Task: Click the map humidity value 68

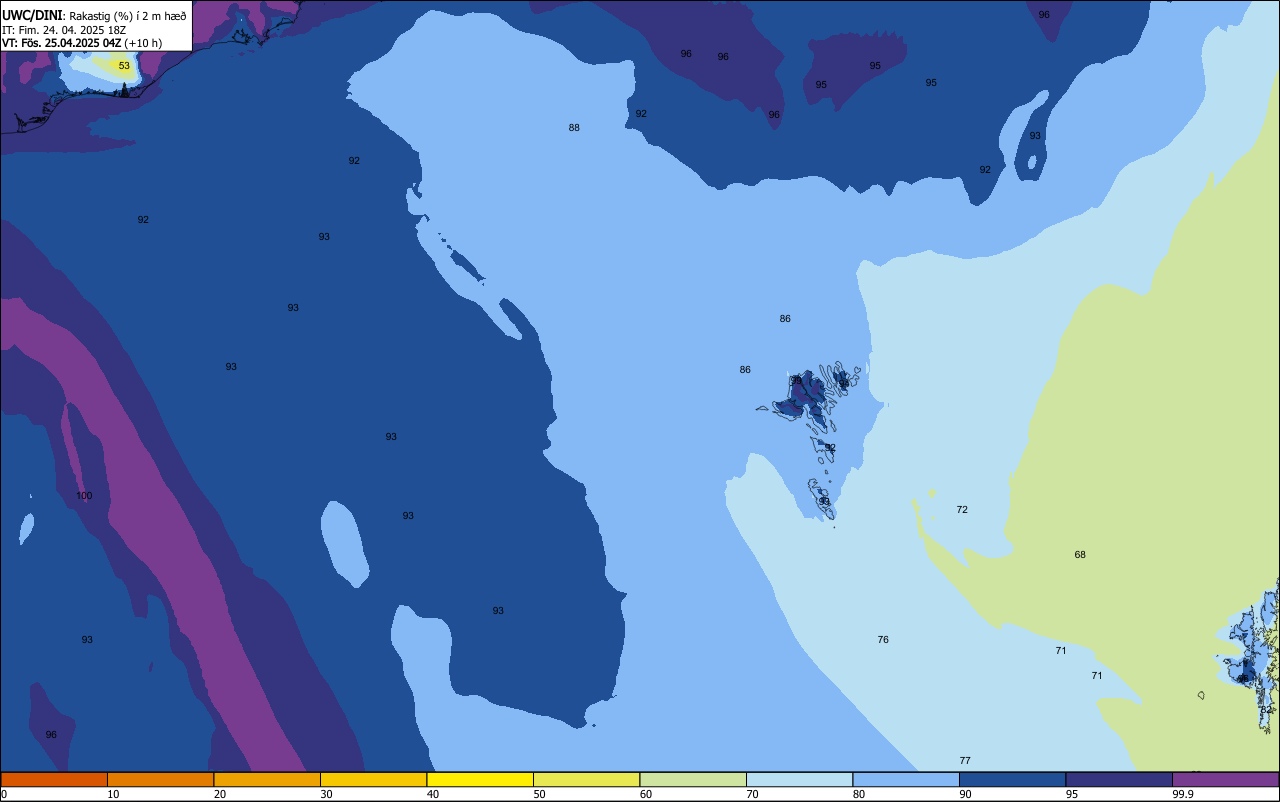Action: pos(1080,555)
